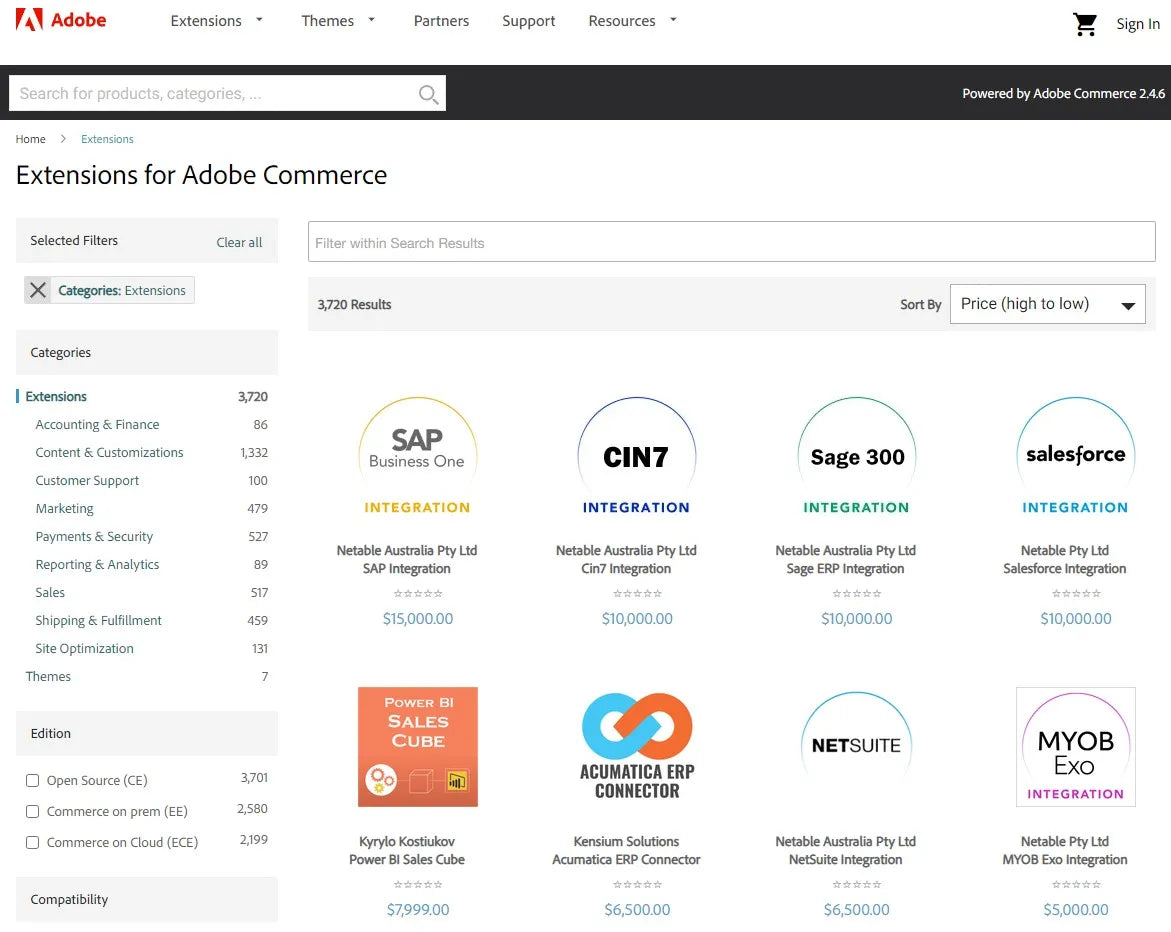
Task: Open Cin7 Integration product title
Action: [x=626, y=568]
